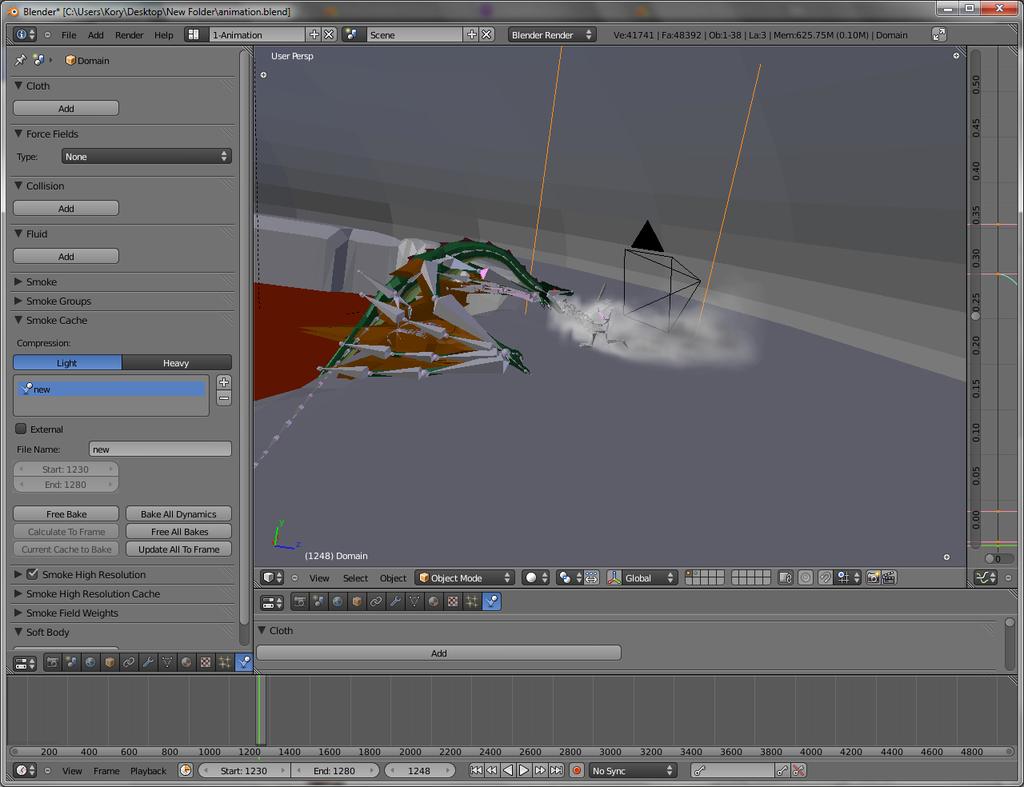Viewport: 1024px width, 787px height.
Task: Toggle proportional editing in 3D view header
Action: [806, 578]
